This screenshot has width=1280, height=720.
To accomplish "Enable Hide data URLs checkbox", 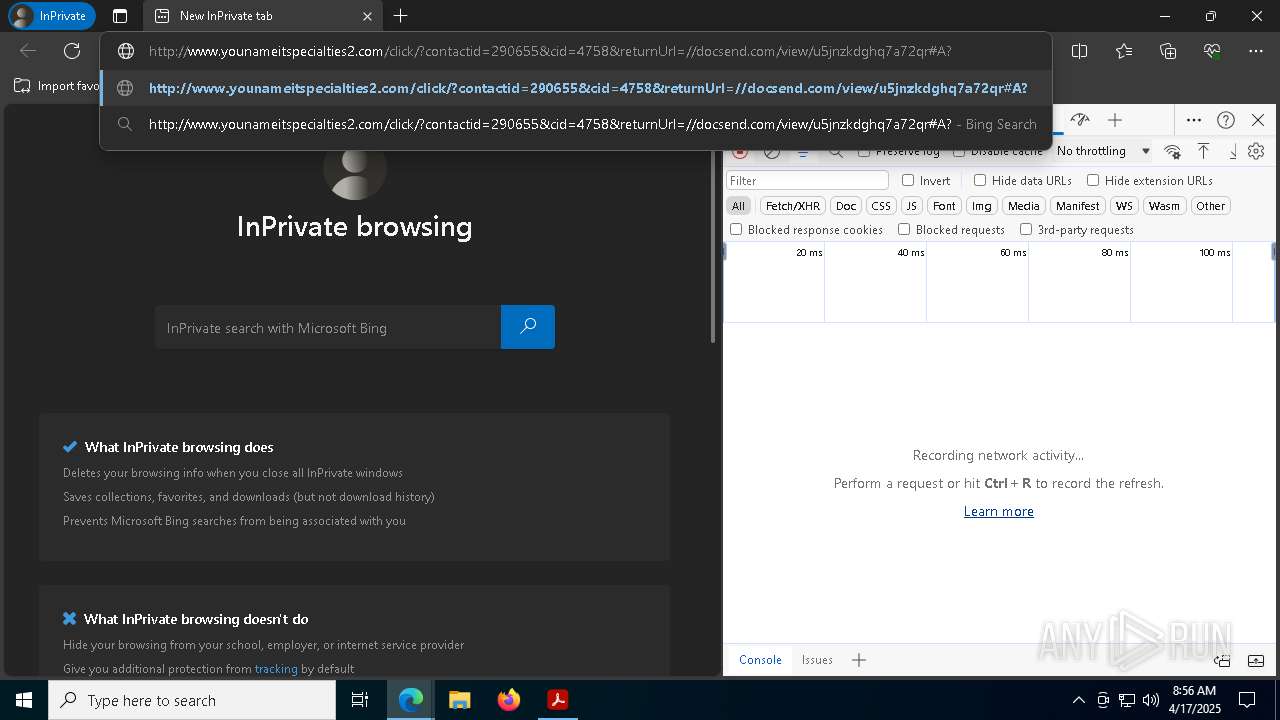I will click(980, 181).
